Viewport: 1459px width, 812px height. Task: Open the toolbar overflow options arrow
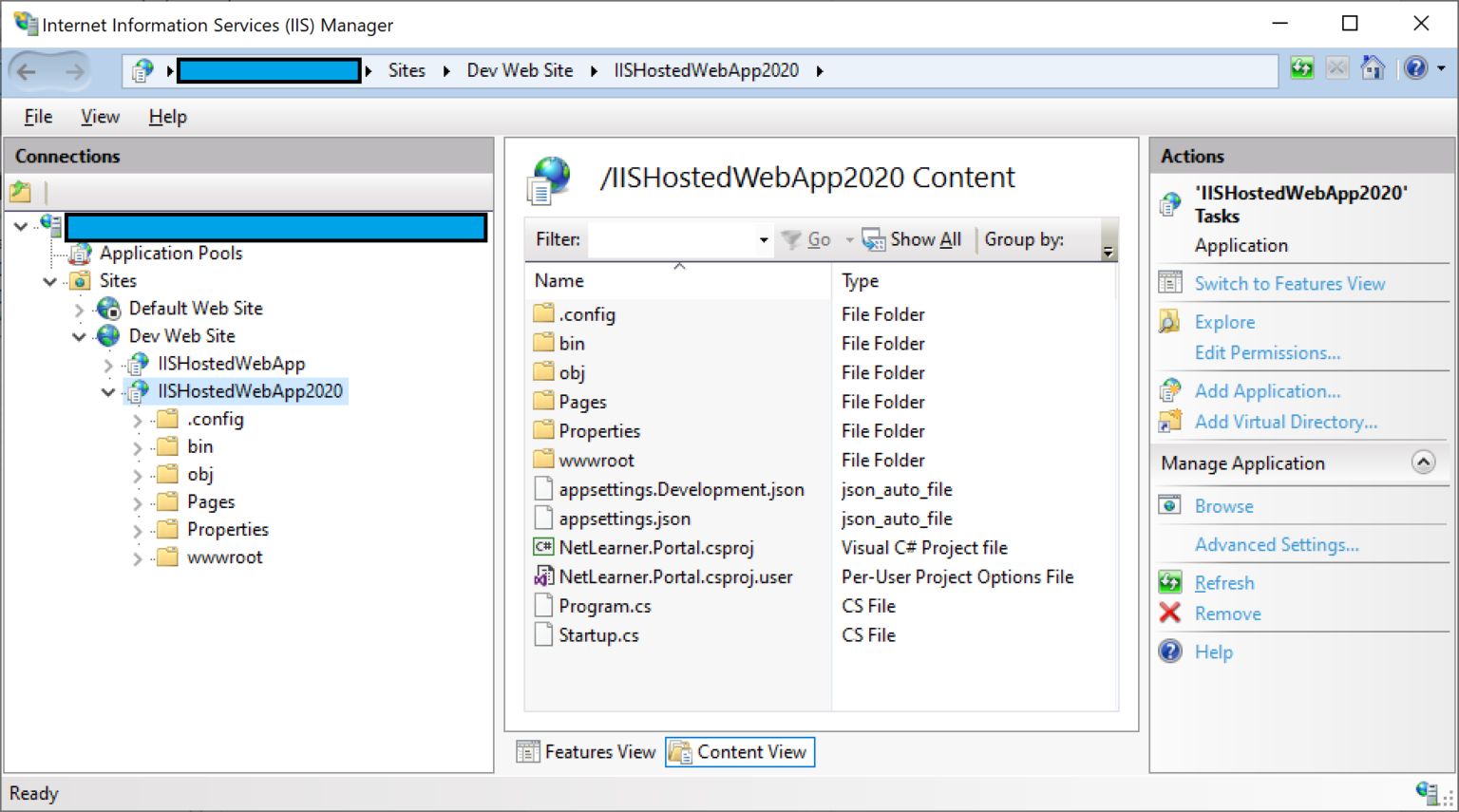tap(1108, 252)
